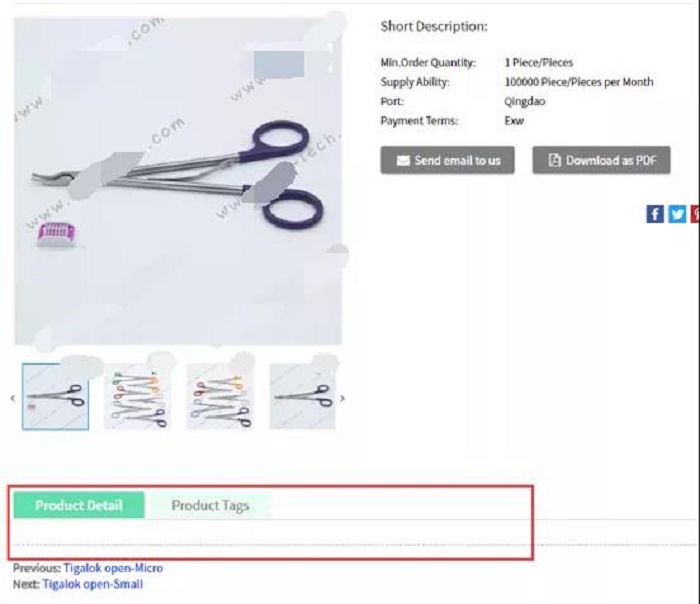Click the Facebook share icon
700x604 pixels.
click(655, 214)
